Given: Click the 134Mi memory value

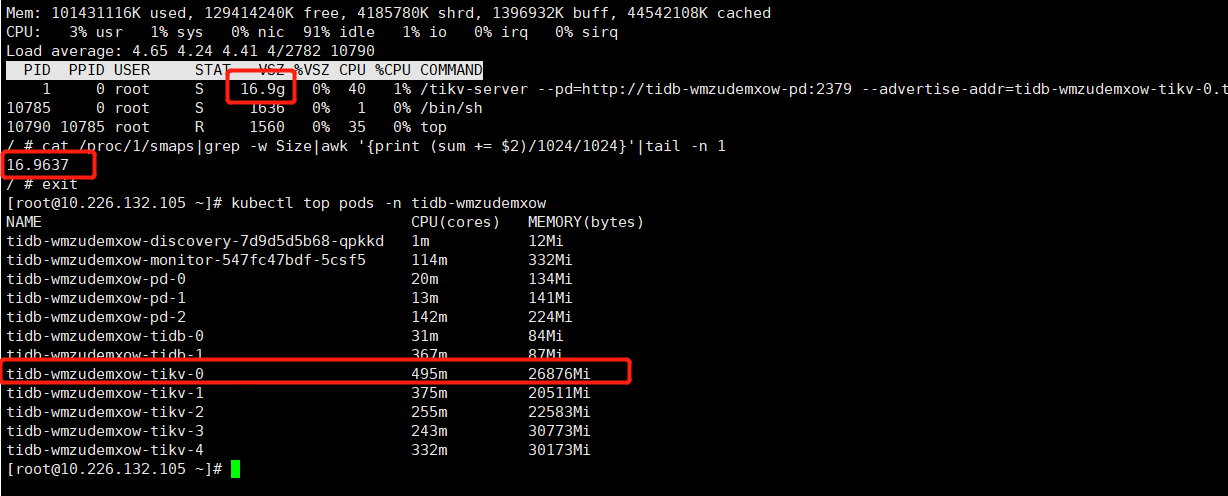Looking at the screenshot, I should click(550, 279).
